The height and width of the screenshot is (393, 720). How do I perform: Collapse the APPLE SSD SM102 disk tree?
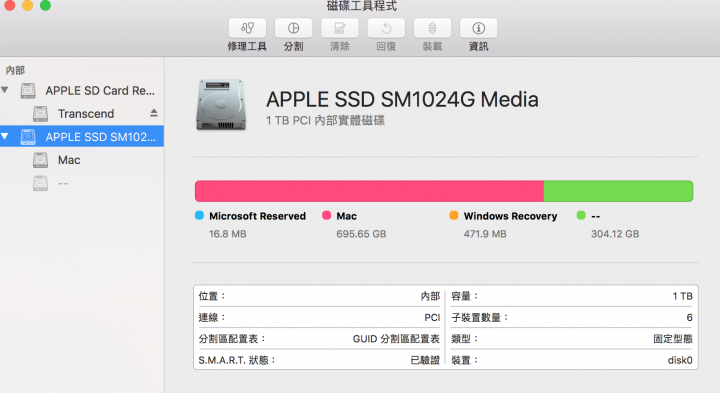[x=5, y=136]
